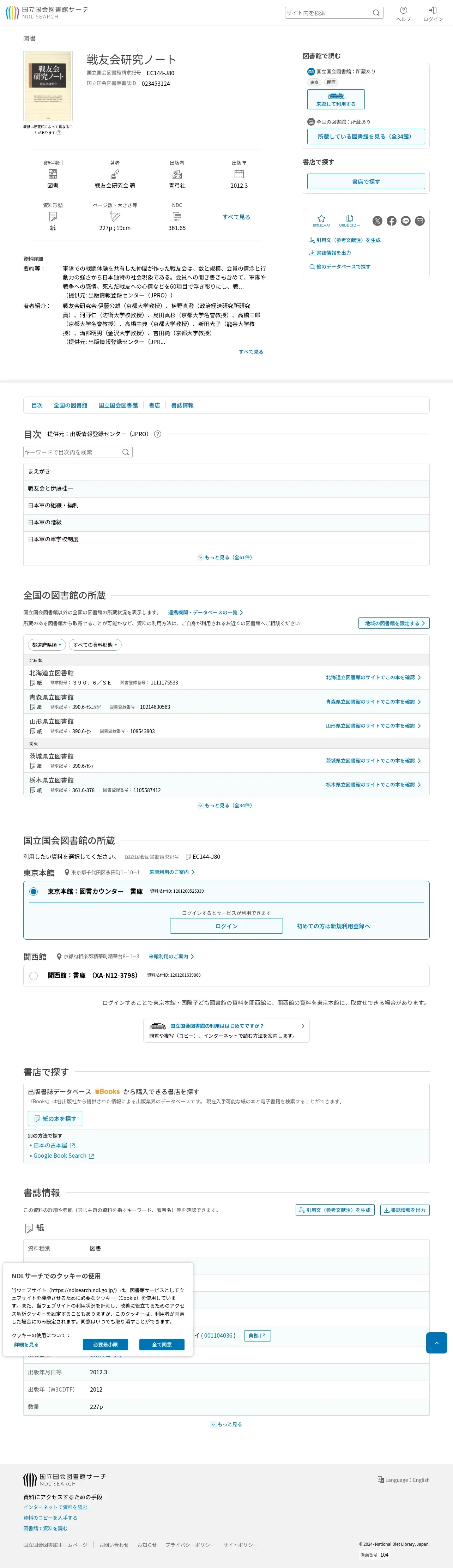Click 引用文（参考文献）を生成 in sidebar
This screenshot has height=1568, width=453.
pos(345,240)
